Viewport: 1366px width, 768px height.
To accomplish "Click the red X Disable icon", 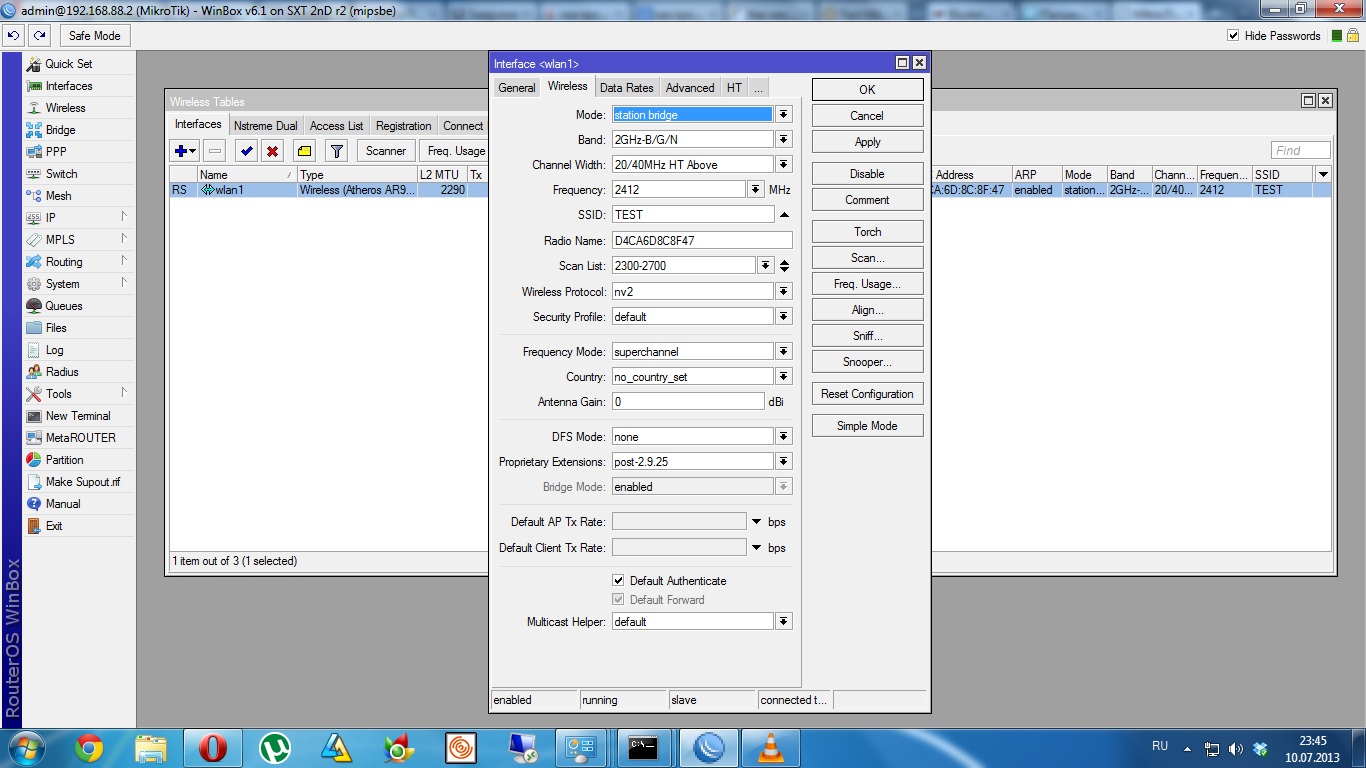I will (x=272, y=151).
